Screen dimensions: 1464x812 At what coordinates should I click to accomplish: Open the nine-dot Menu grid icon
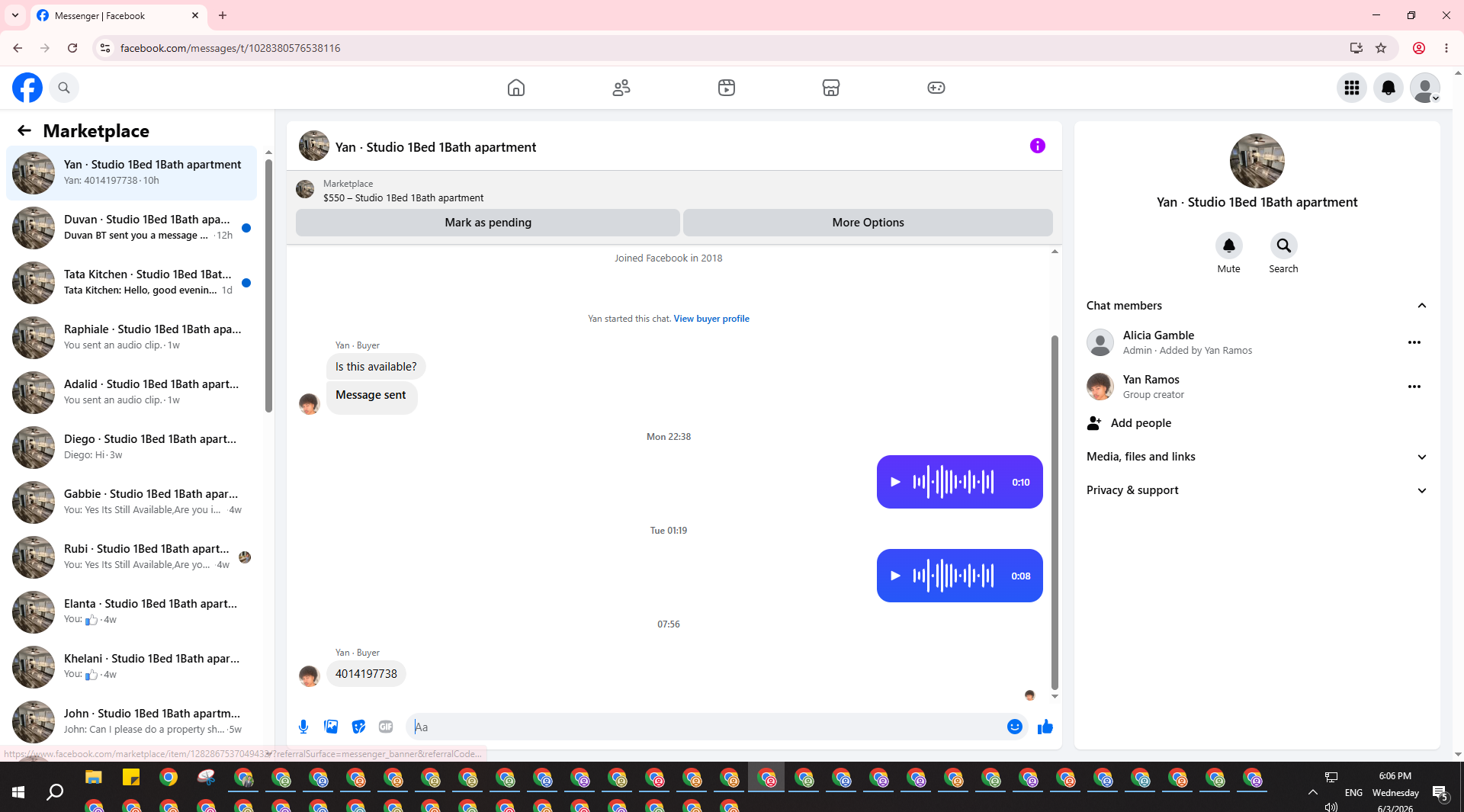(x=1352, y=88)
